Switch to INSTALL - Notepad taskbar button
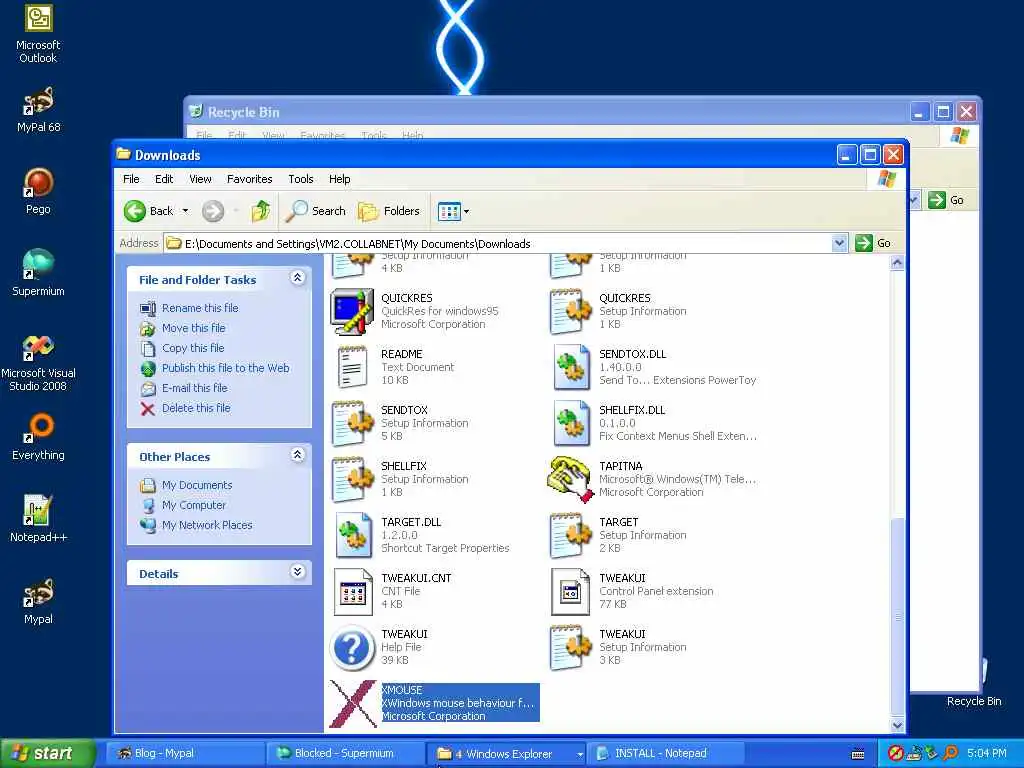The height and width of the screenshot is (768, 1024). (666, 754)
